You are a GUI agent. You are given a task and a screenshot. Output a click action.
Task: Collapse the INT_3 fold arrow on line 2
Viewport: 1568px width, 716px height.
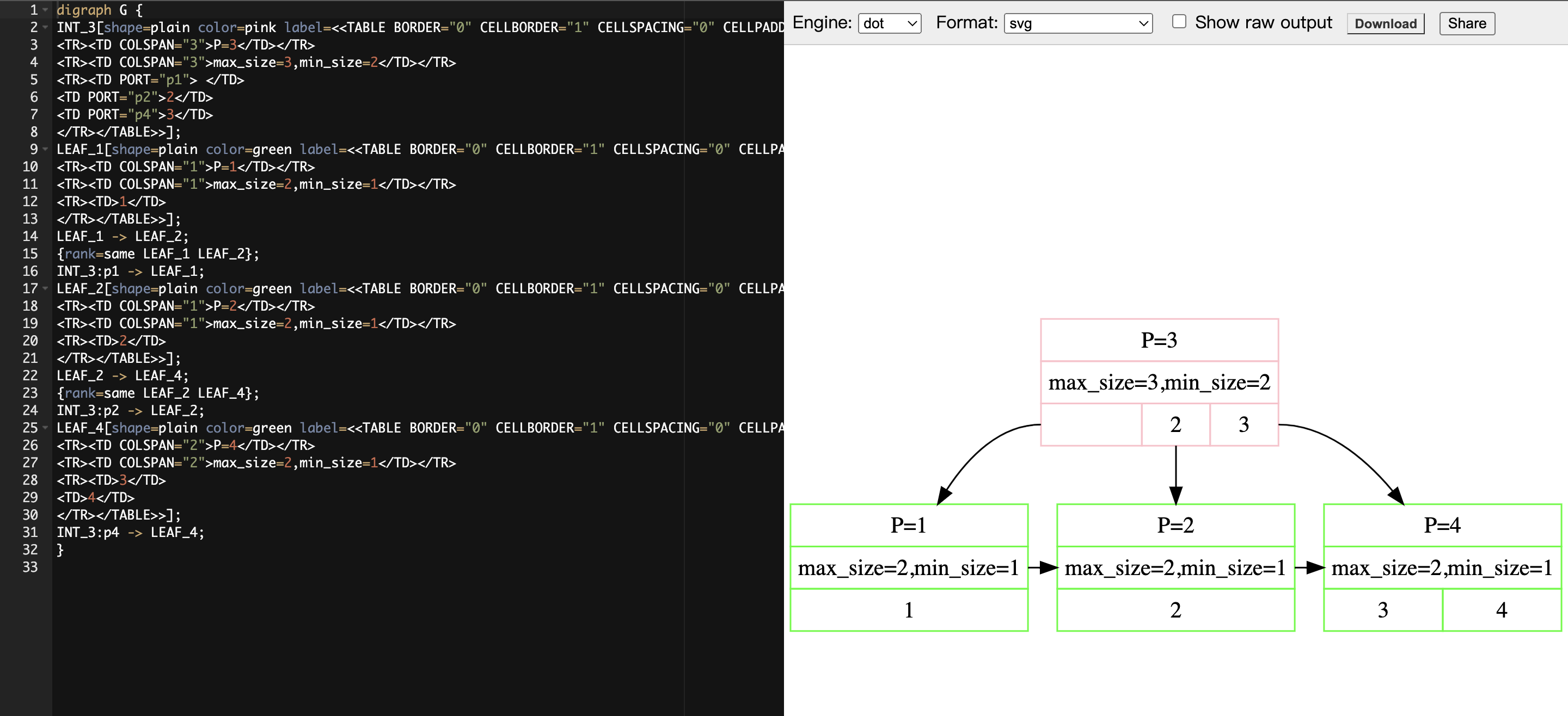pos(45,27)
